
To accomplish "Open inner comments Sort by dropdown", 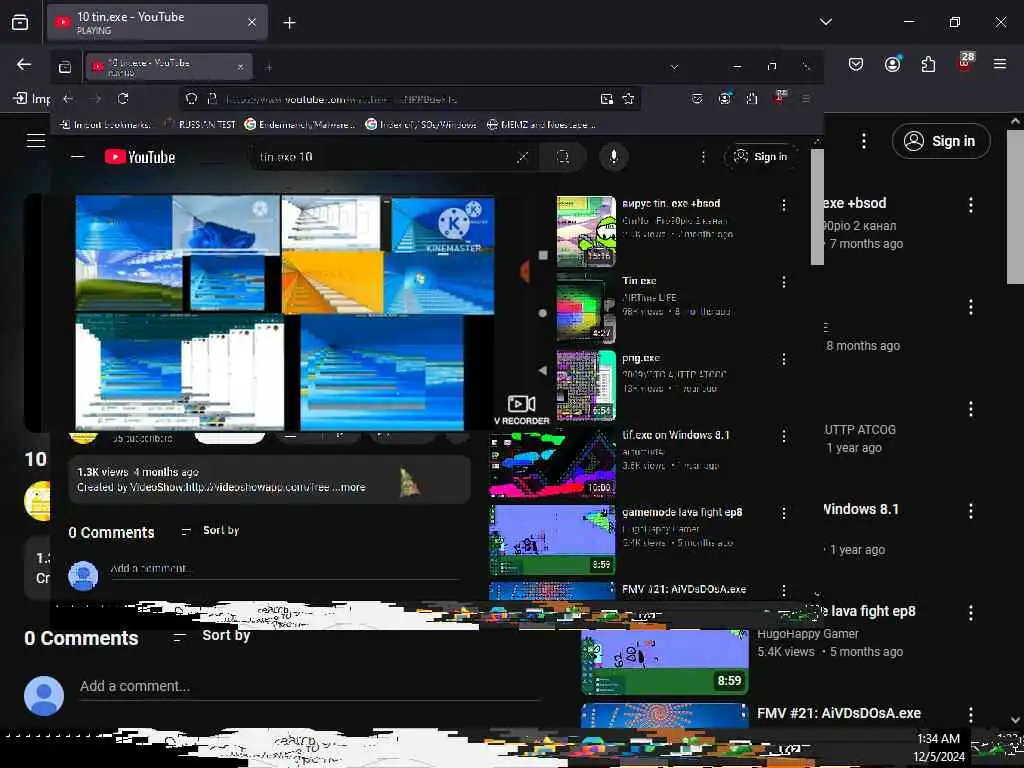I will point(210,530).
